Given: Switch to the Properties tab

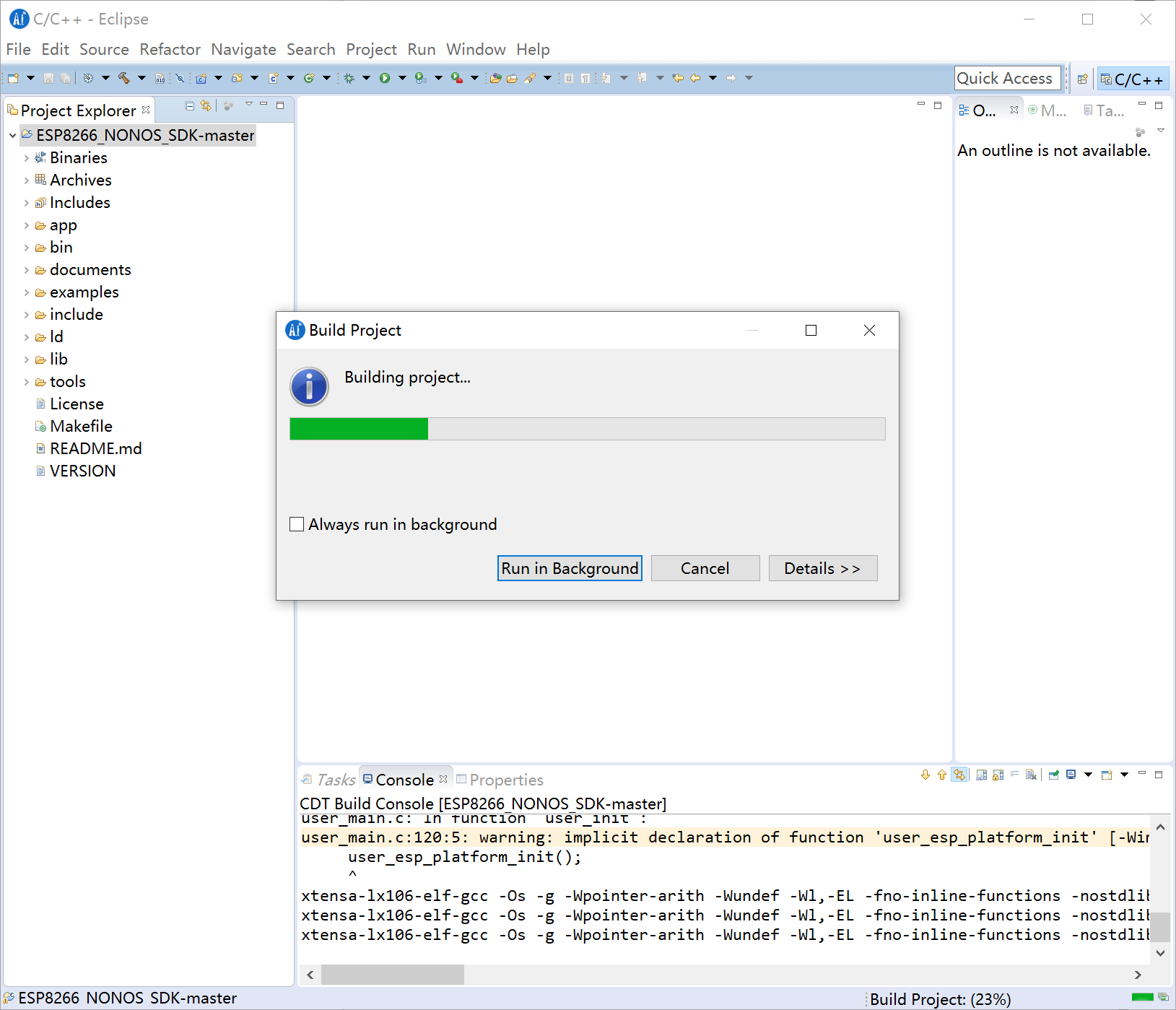Looking at the screenshot, I should click(500, 780).
